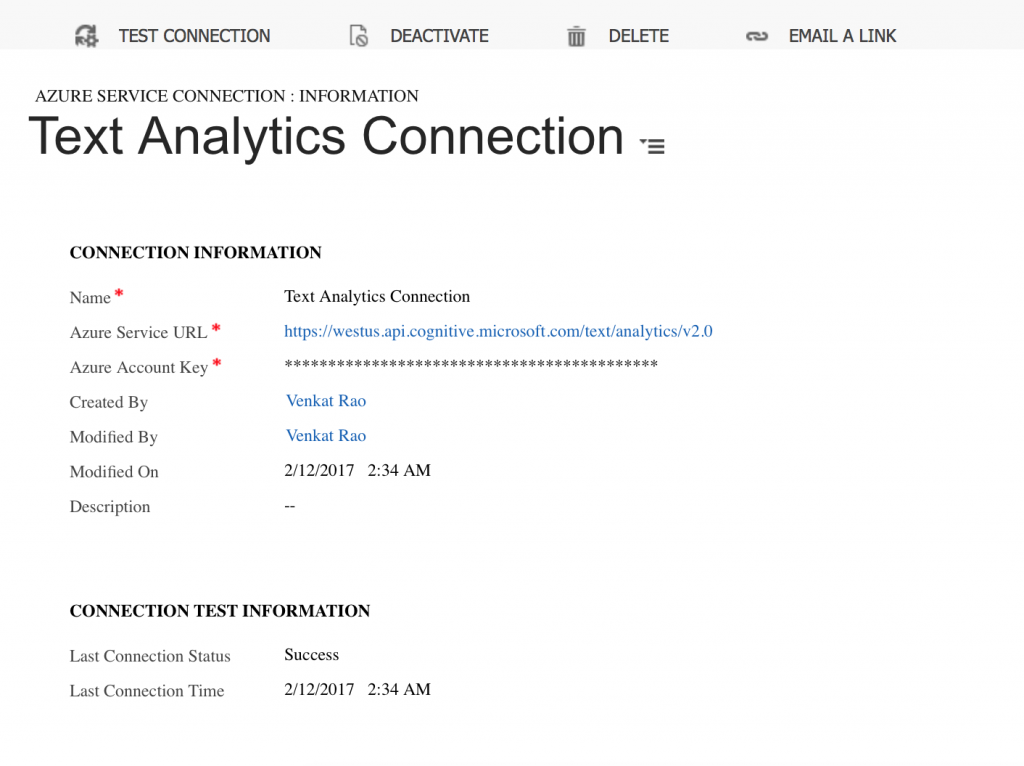Select the DEACTIVATE command label
The image size is (1024, 766).
click(x=439, y=36)
